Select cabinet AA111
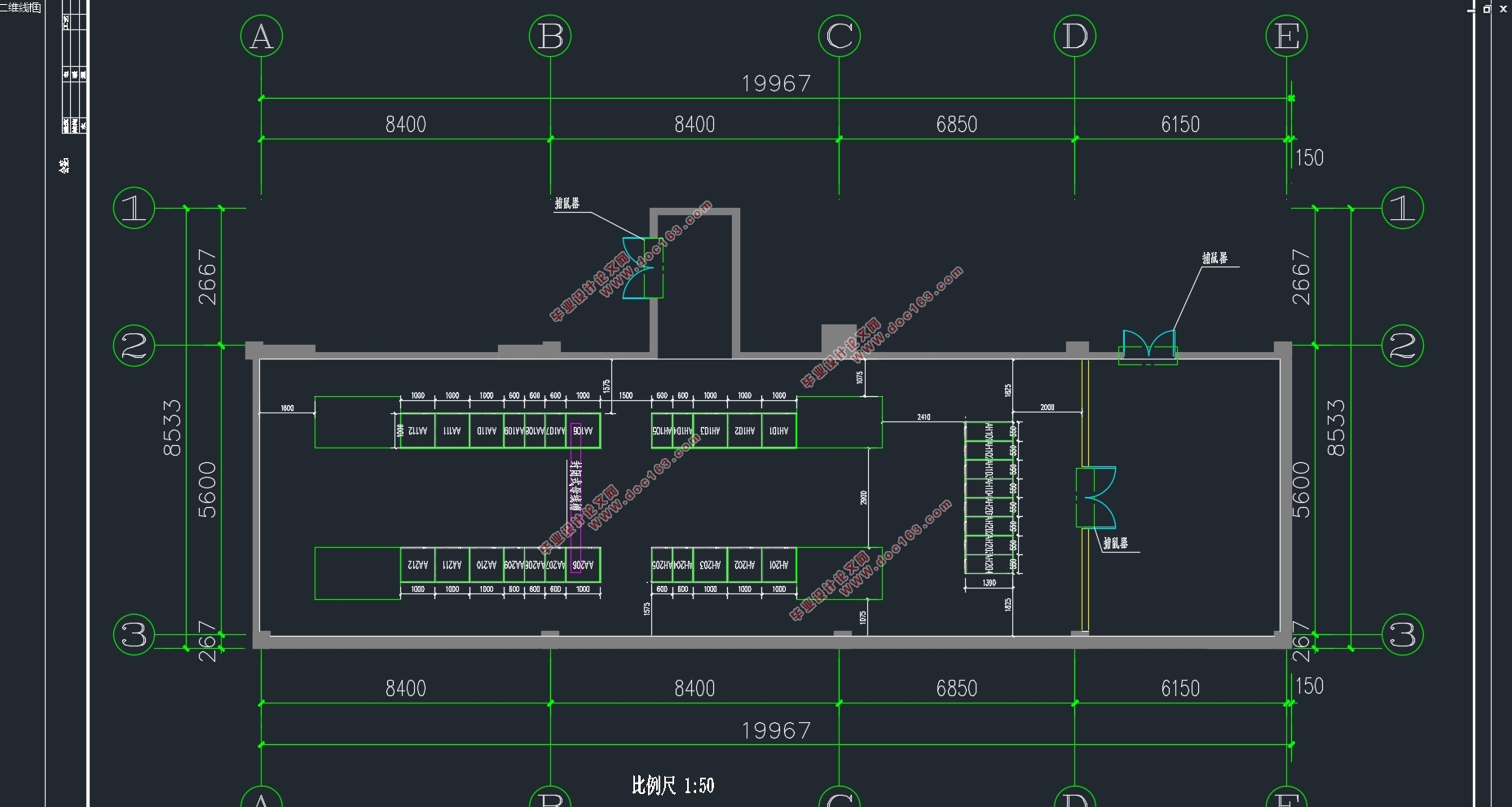 coord(452,430)
